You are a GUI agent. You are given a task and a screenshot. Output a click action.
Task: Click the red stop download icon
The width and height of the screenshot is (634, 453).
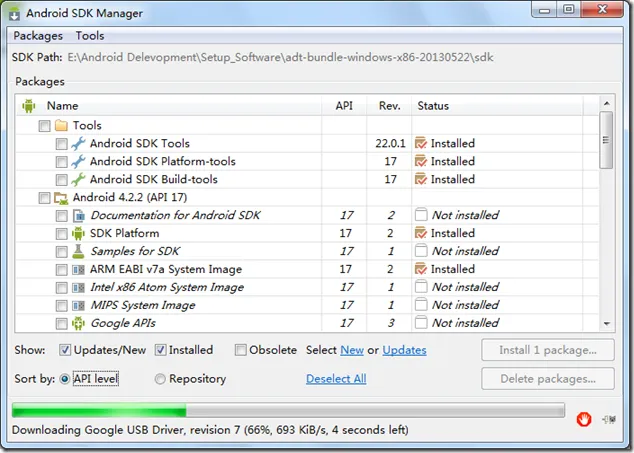[584, 419]
